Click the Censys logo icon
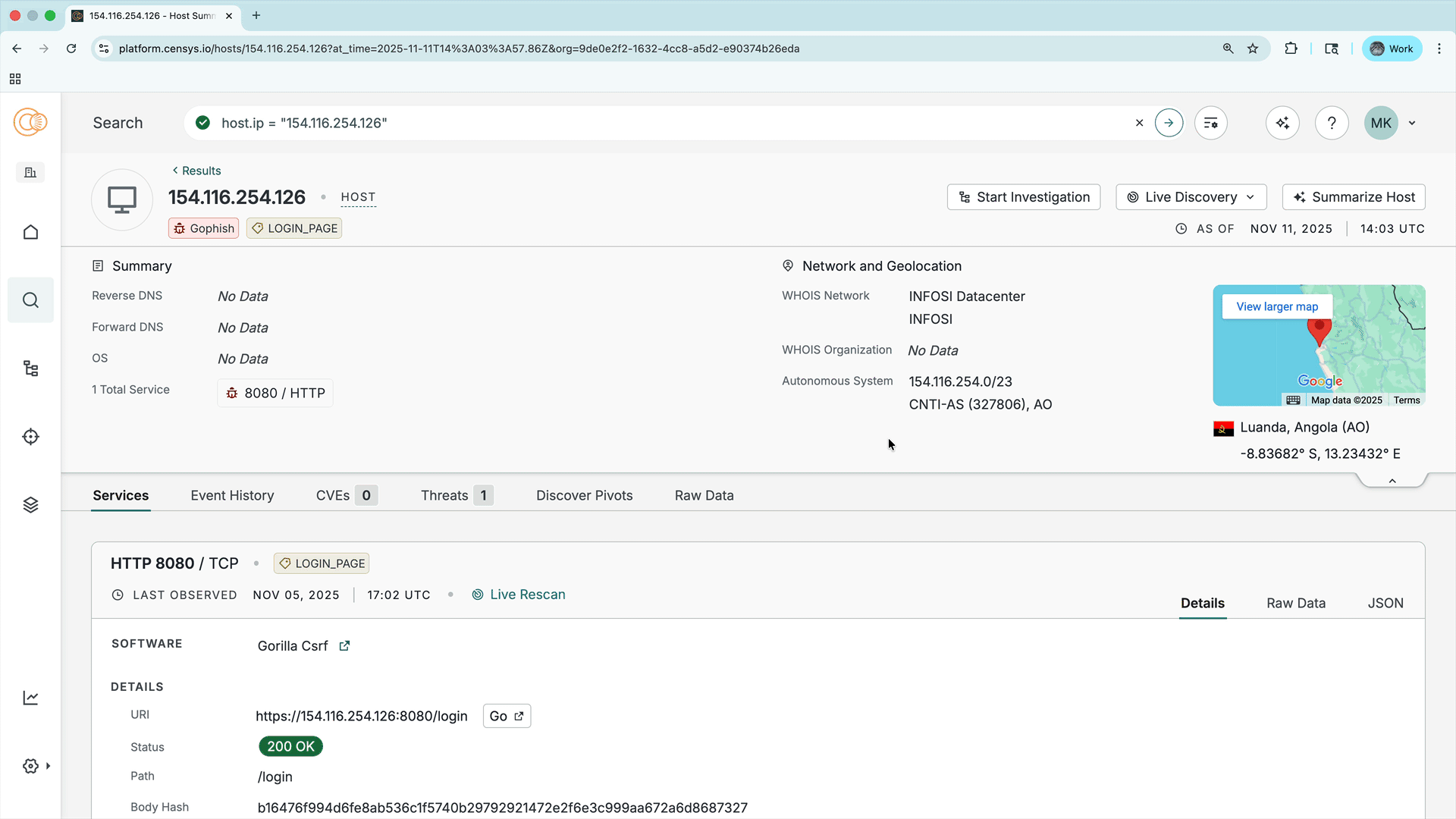Image resolution: width=1456 pixels, height=819 pixels. tap(30, 122)
